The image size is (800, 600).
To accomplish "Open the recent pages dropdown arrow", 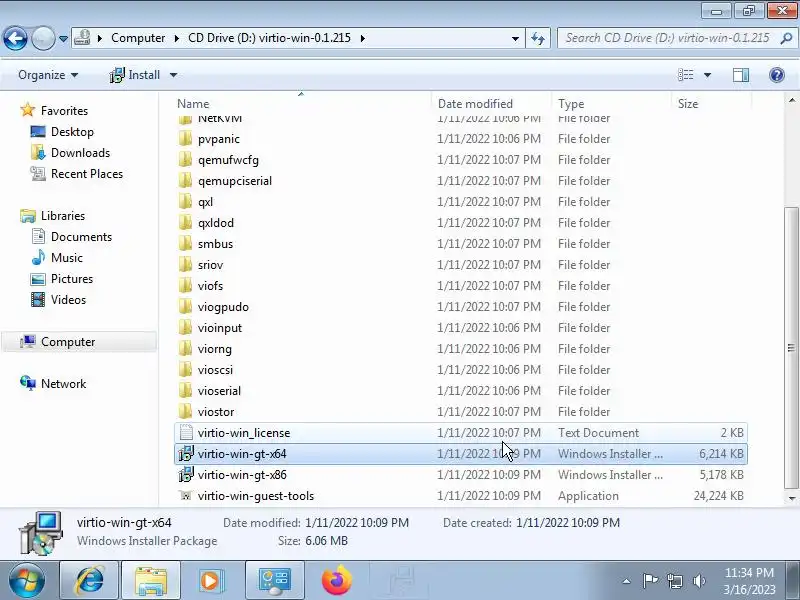I will (x=63, y=38).
